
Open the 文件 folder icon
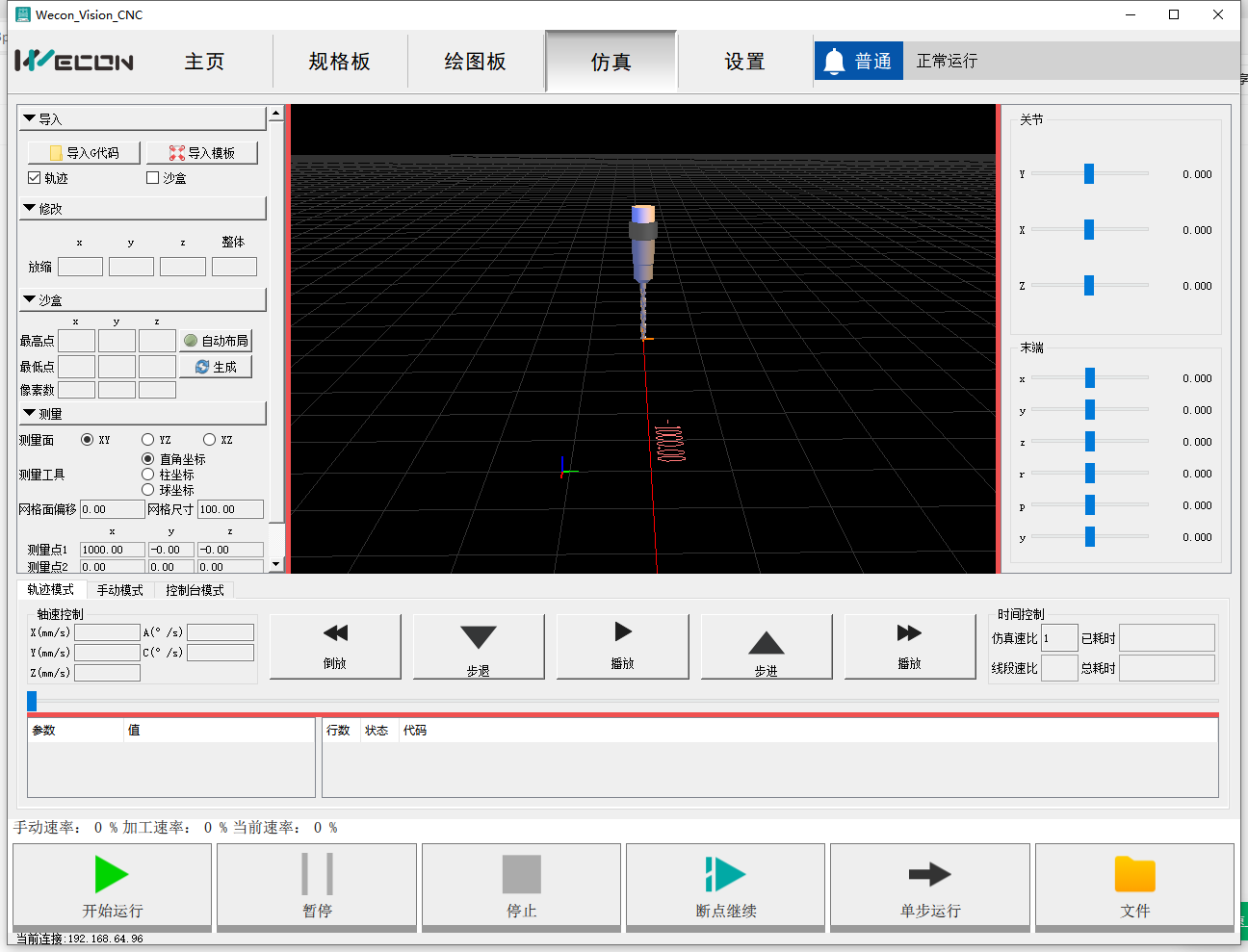(x=1134, y=874)
